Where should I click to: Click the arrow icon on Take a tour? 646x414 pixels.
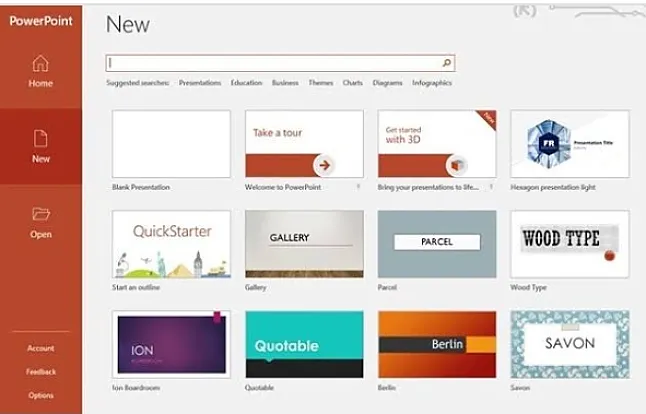pyautogui.click(x=324, y=165)
